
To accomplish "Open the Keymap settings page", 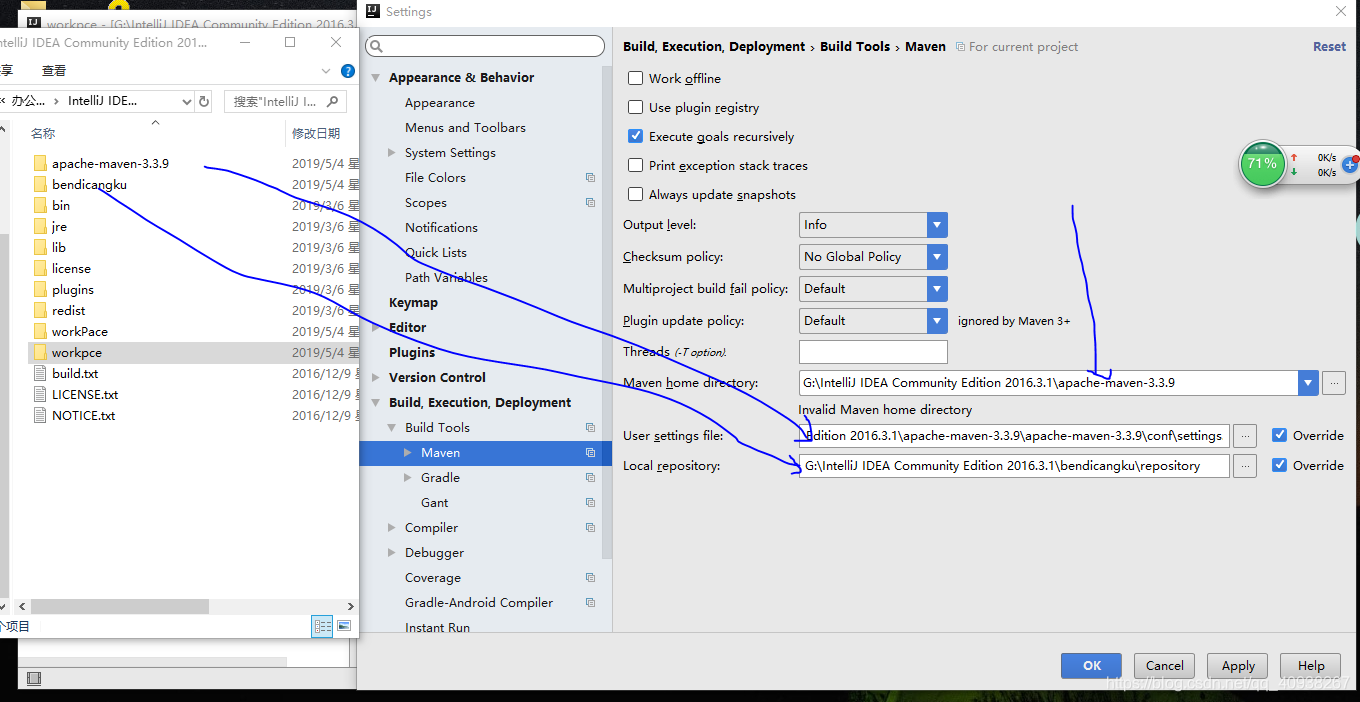I will (413, 303).
